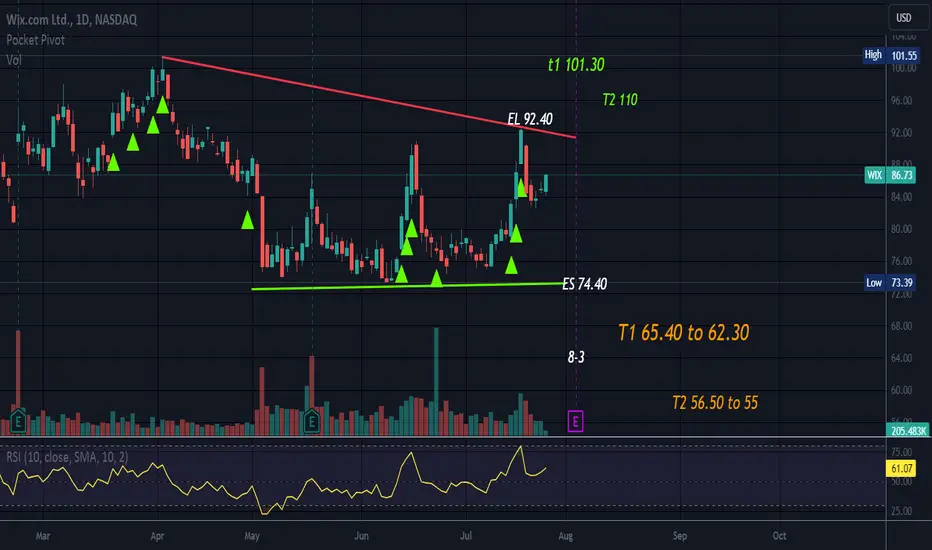Click the Apr label on time axis
Viewport: 932px width, 550px height.
pyautogui.click(x=157, y=536)
